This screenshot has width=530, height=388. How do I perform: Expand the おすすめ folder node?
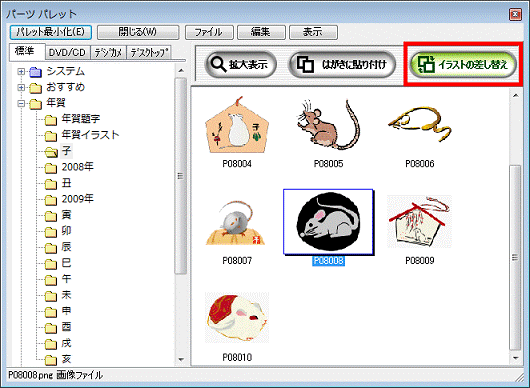coord(21,88)
